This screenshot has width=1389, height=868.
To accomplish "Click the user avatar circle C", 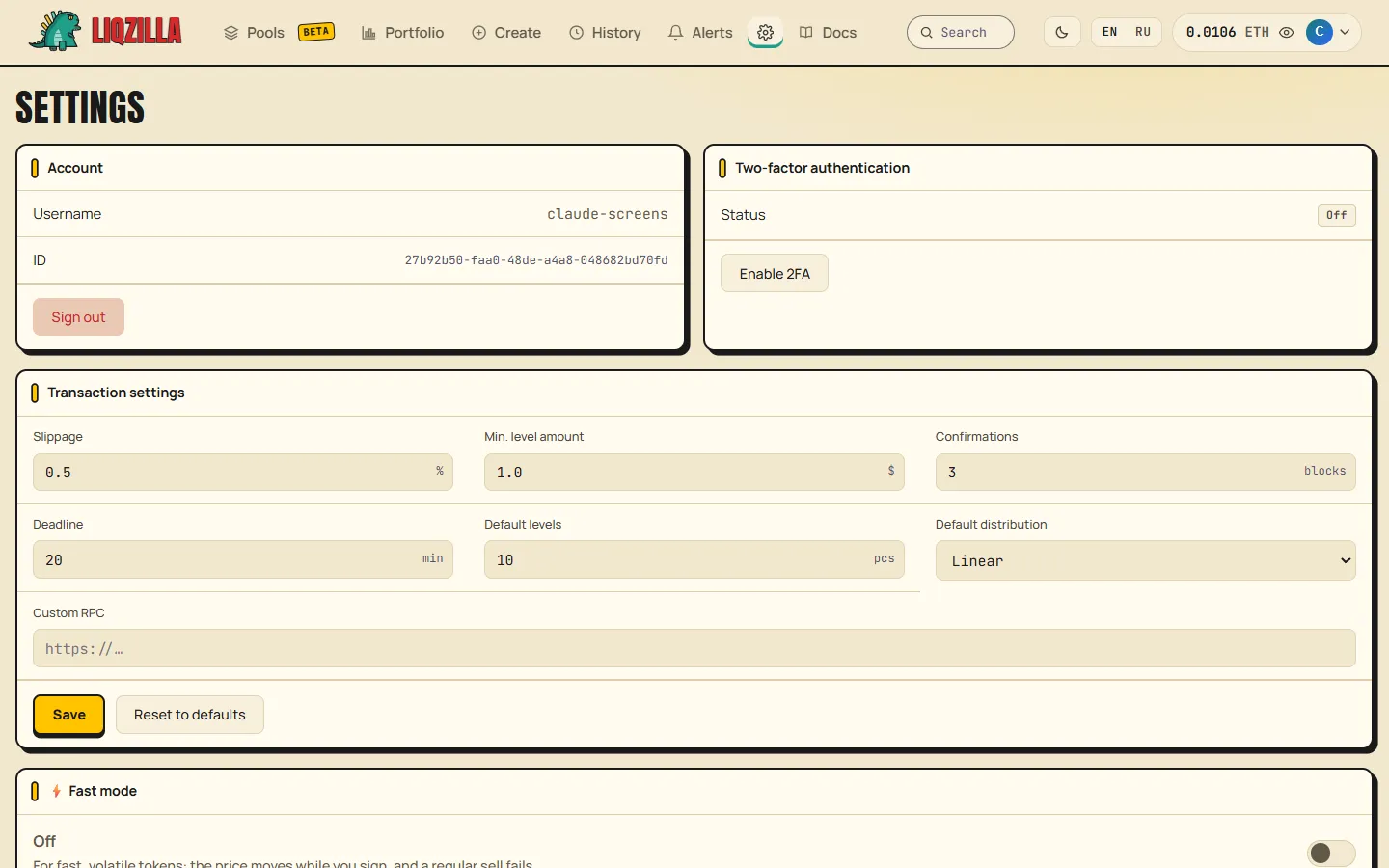I will coord(1319,32).
